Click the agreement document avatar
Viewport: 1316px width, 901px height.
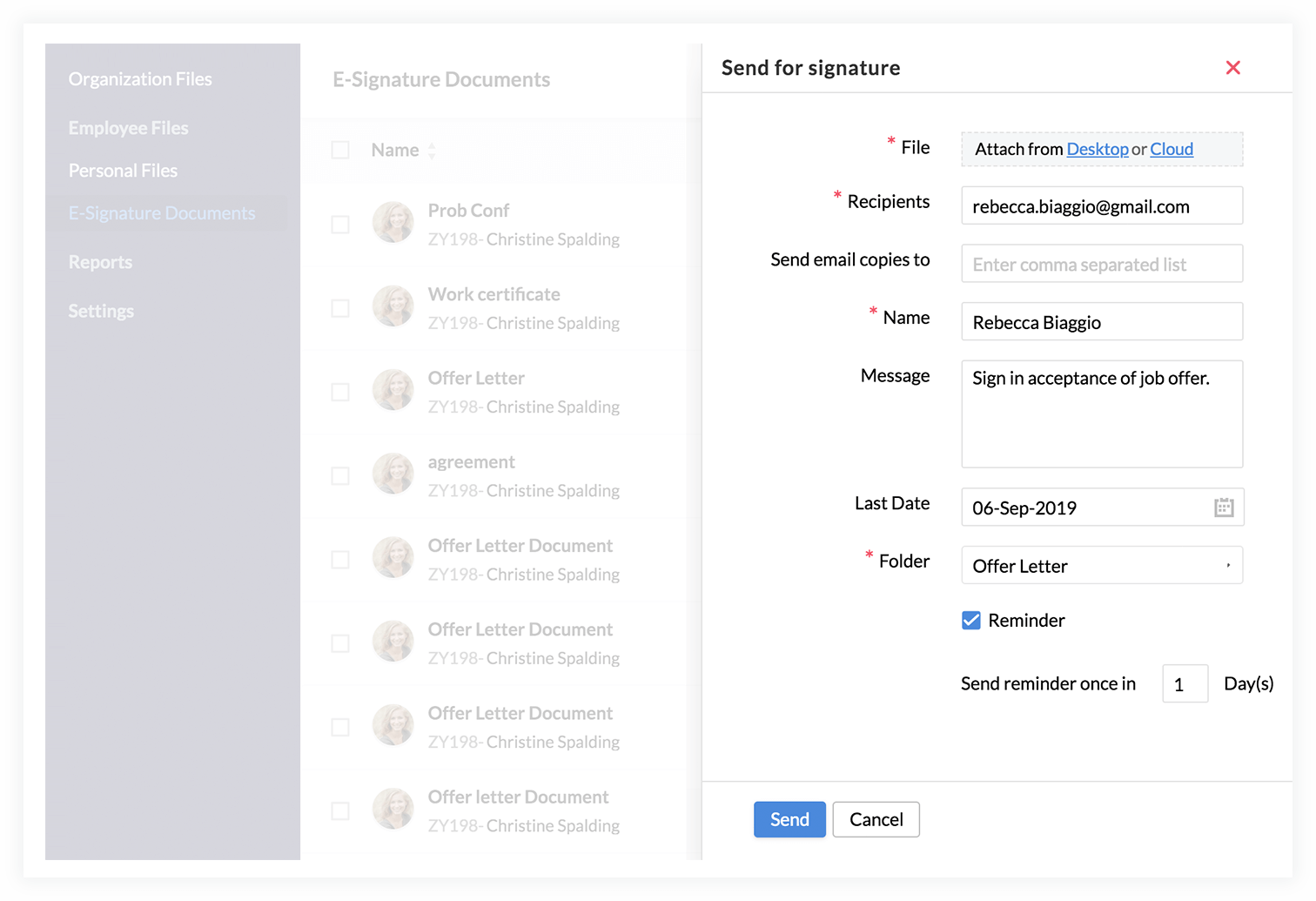393,474
